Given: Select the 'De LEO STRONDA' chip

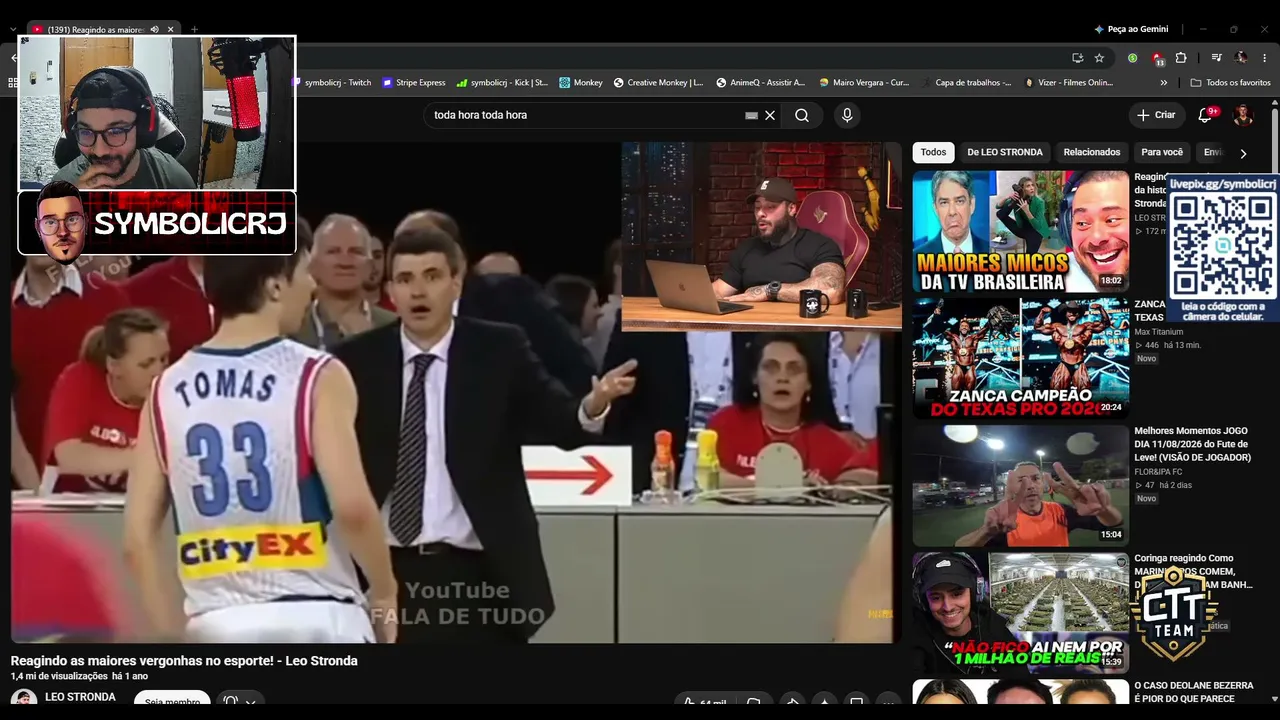Looking at the screenshot, I should tap(1005, 152).
